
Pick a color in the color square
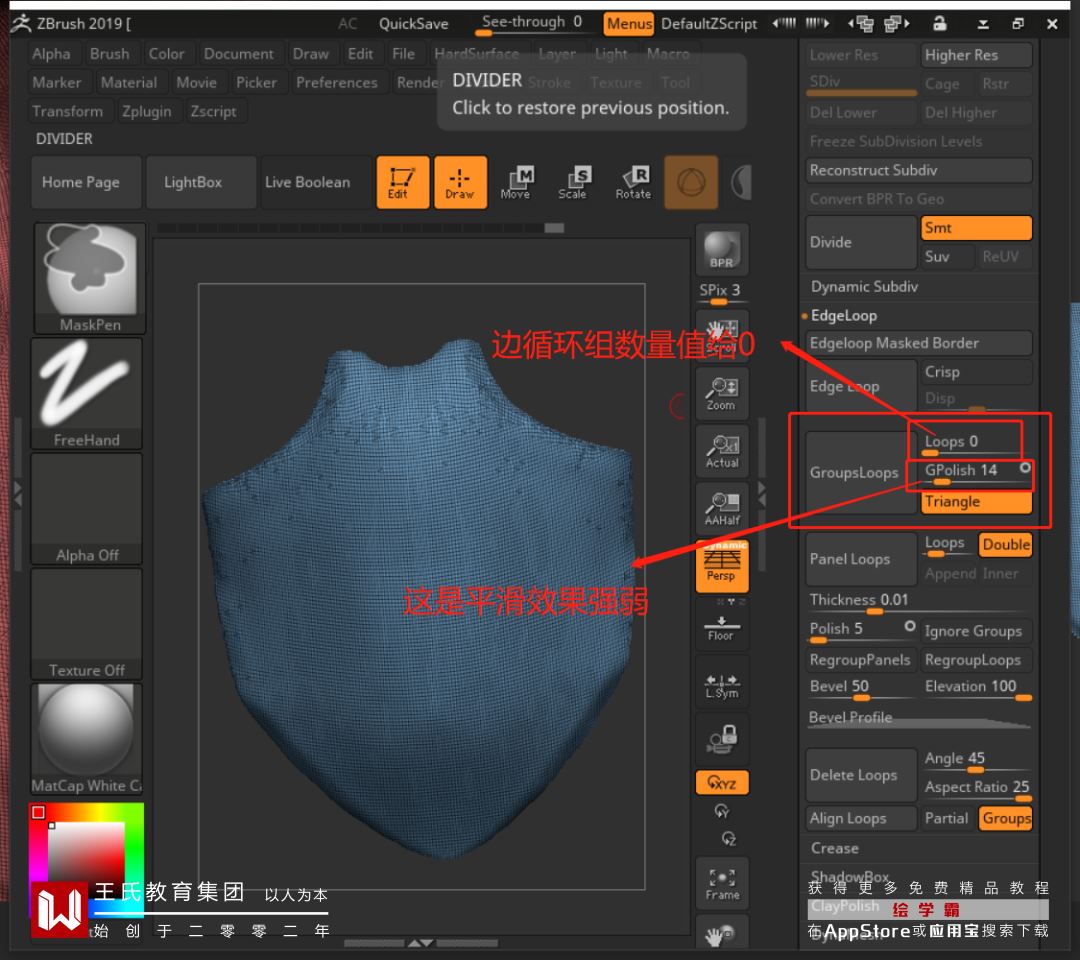(85, 859)
